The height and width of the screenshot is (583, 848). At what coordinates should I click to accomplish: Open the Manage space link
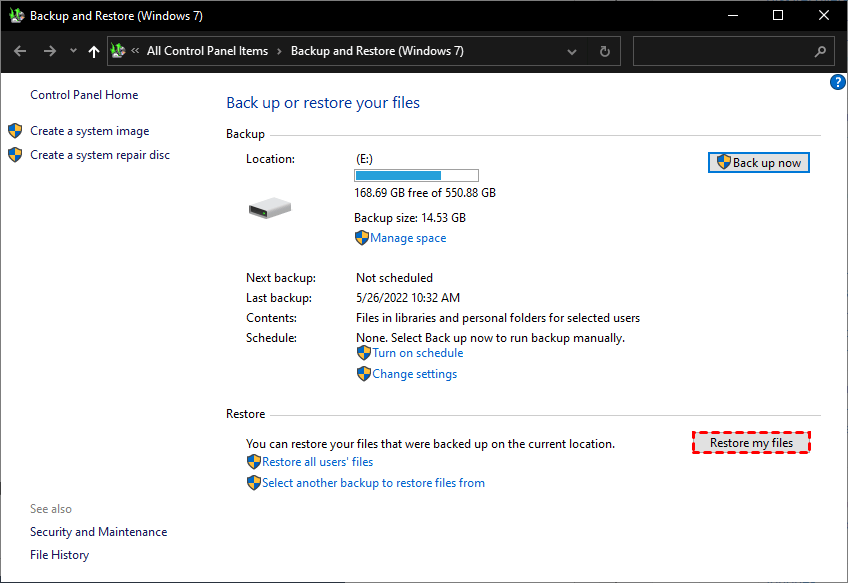pos(408,238)
